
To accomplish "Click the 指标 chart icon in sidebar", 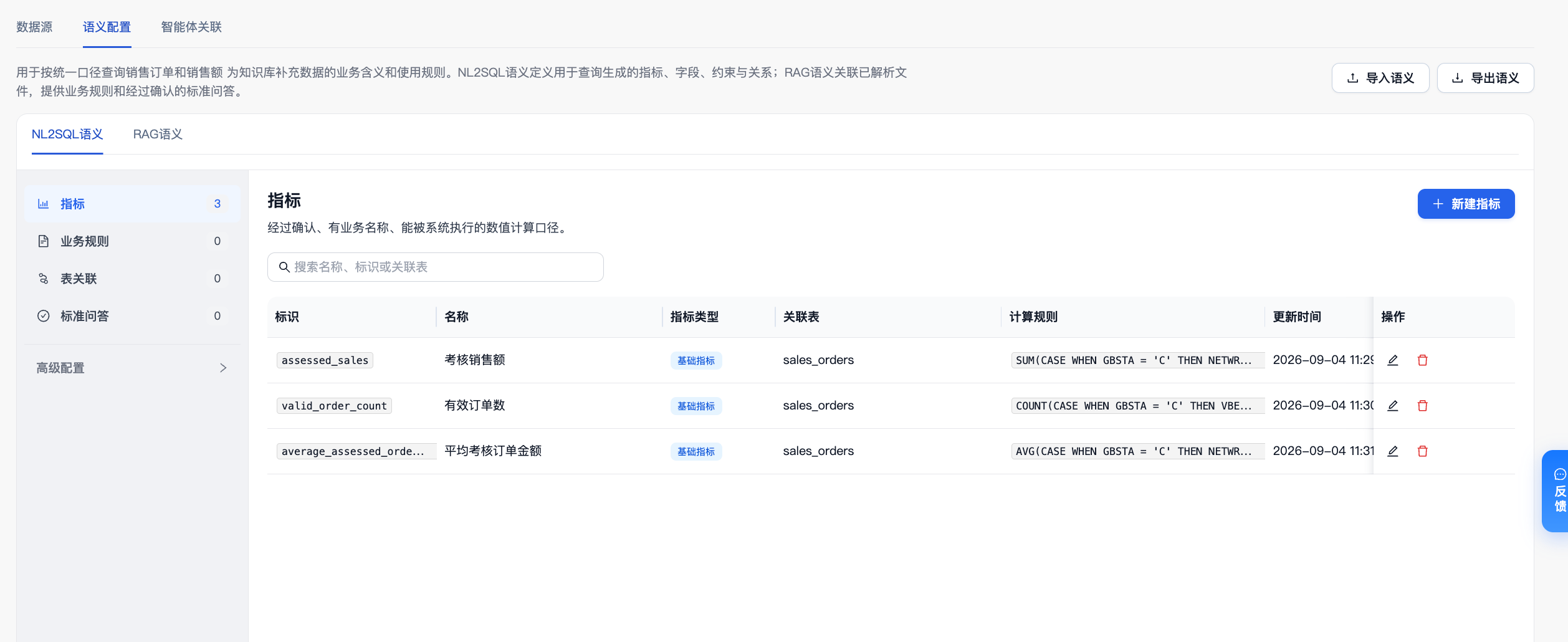I will click(44, 204).
